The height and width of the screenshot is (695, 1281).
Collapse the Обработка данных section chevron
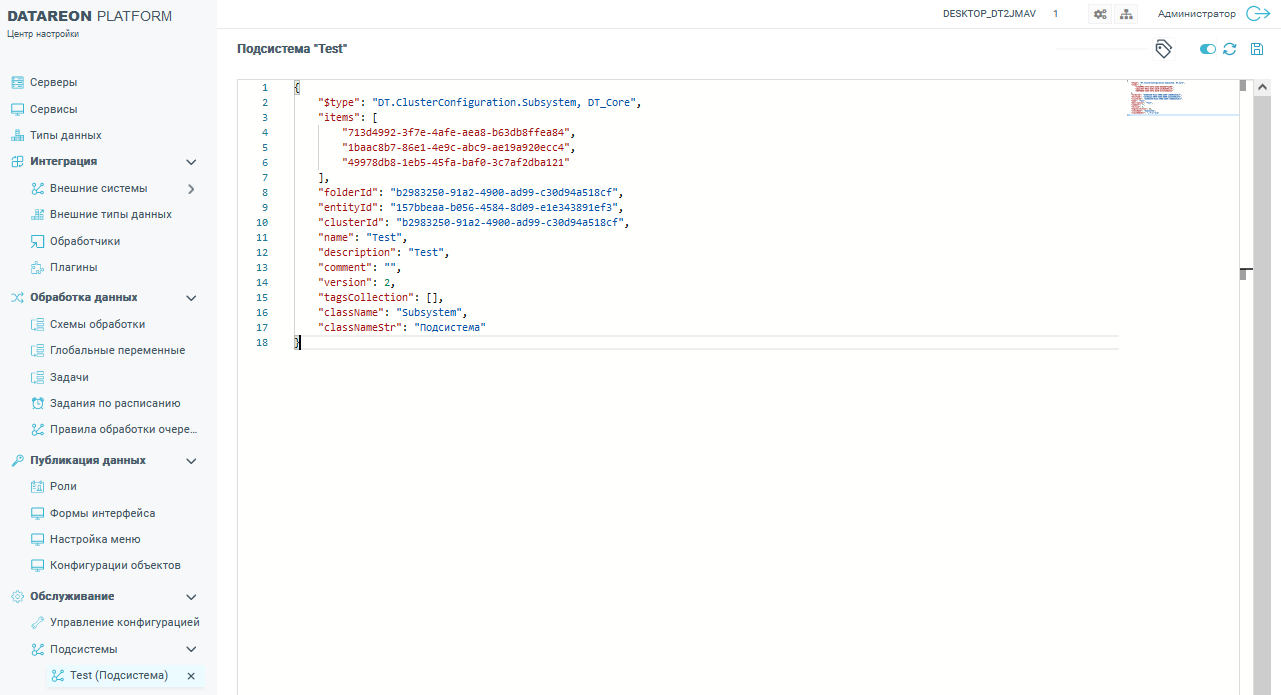pyautogui.click(x=191, y=298)
